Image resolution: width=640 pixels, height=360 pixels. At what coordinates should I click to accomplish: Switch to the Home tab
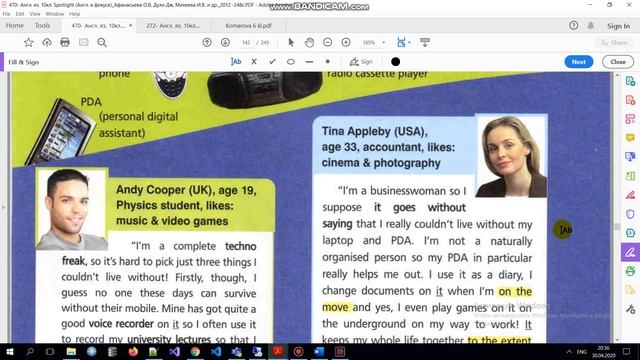[x=15, y=25]
